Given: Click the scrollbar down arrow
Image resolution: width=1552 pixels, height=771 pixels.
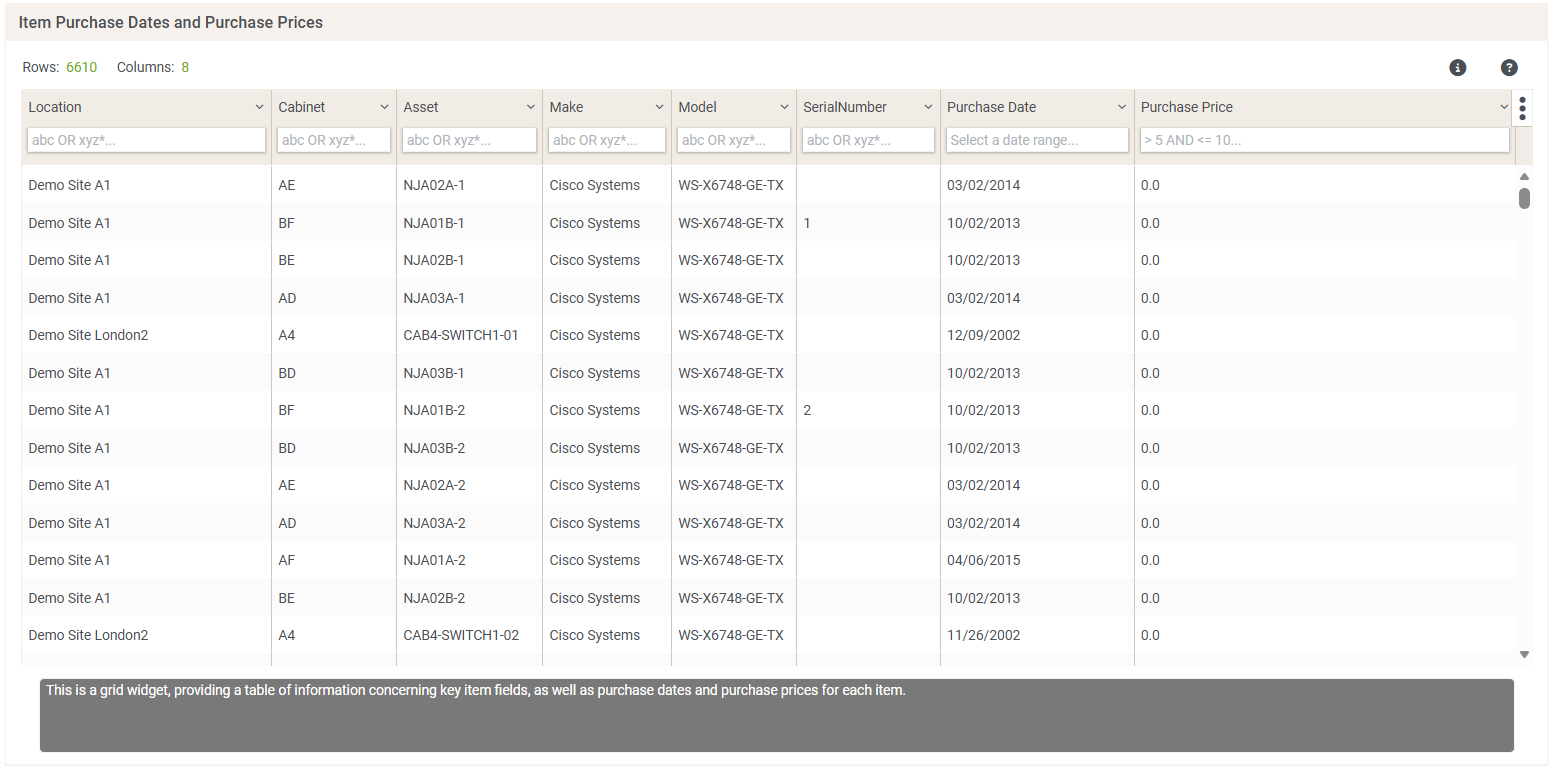Looking at the screenshot, I should tap(1524, 654).
